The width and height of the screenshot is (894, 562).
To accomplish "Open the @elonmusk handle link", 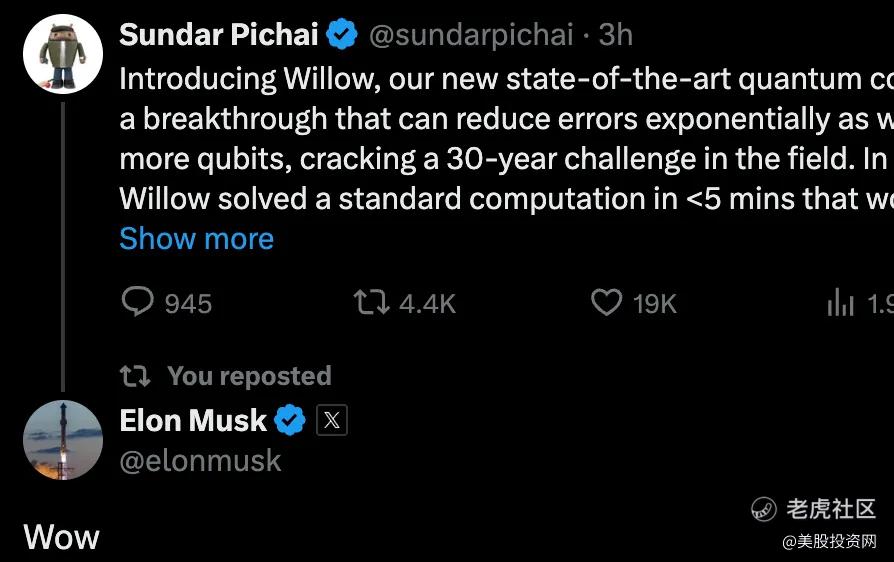I will [x=200, y=461].
